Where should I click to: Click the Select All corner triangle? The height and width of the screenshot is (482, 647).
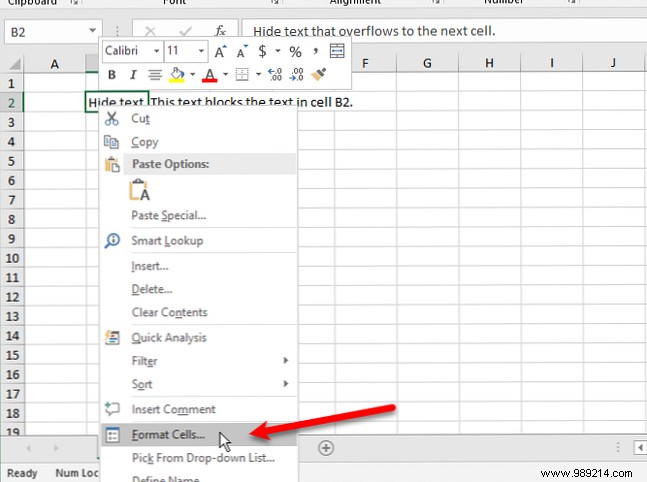(14, 64)
